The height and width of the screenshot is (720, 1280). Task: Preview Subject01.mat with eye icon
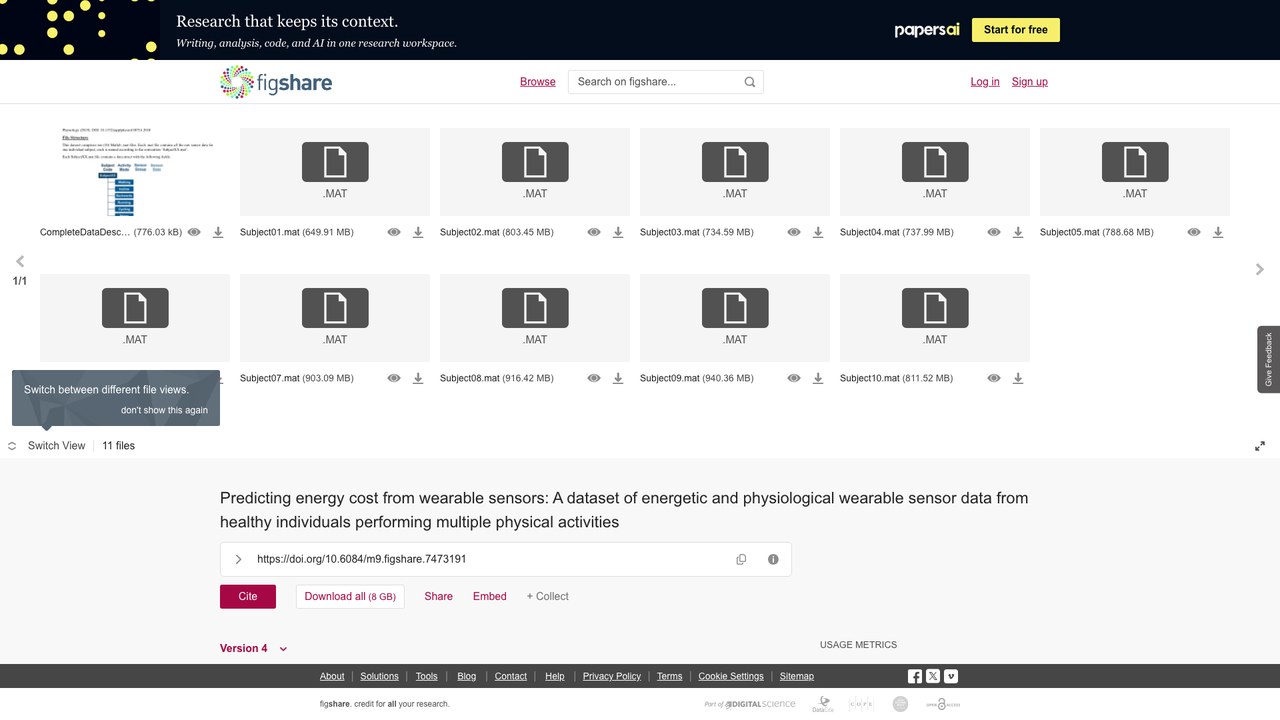tap(394, 232)
